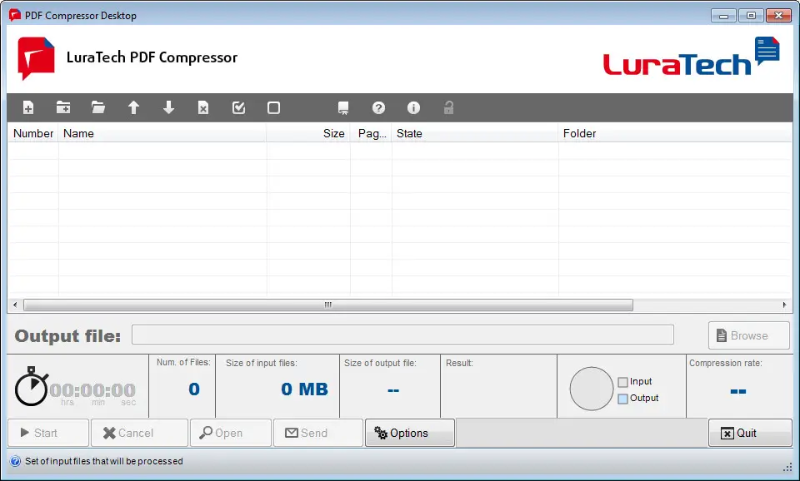Image resolution: width=800 pixels, height=481 pixels.
Task: Move file down with the down arrow
Action: 168,108
